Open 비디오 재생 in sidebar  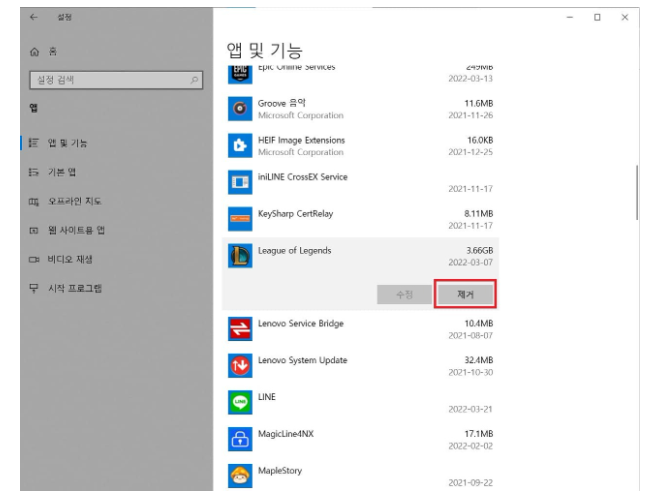coord(70,259)
